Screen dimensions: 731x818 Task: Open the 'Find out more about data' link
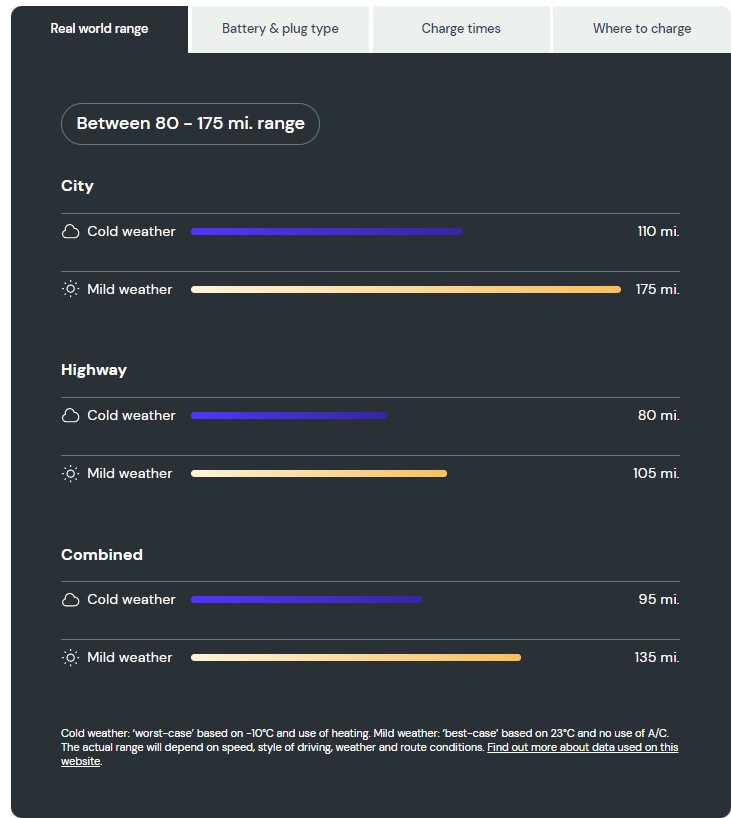[x=369, y=754]
